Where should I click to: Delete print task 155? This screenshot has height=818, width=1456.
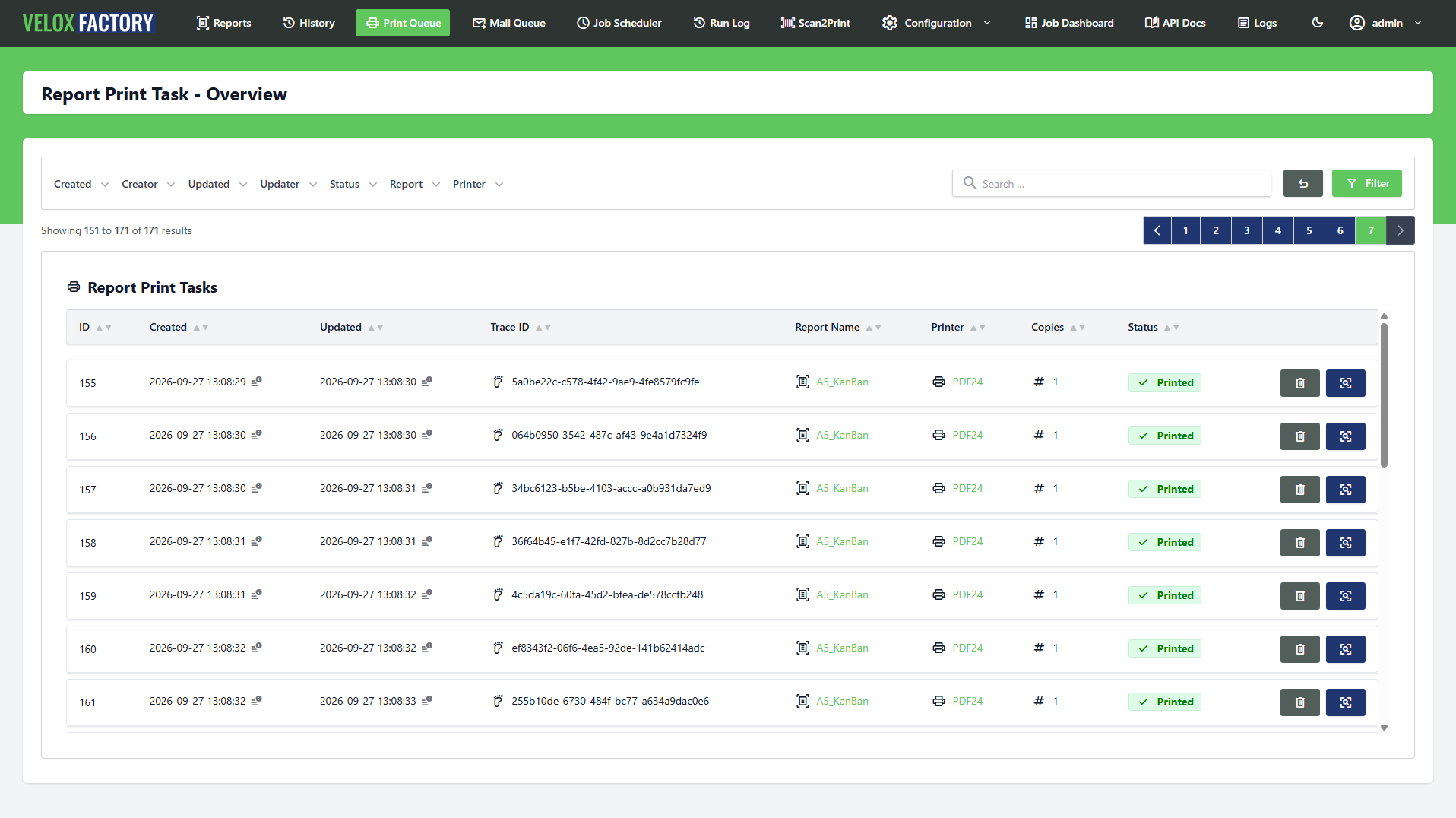coord(1300,383)
